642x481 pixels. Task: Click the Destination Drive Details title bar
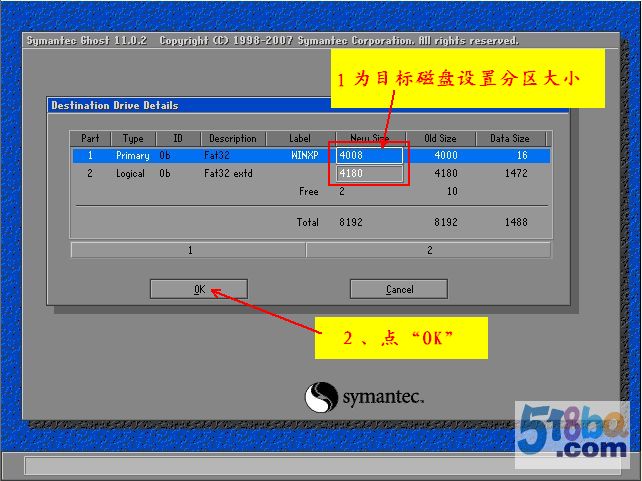click(x=308, y=105)
